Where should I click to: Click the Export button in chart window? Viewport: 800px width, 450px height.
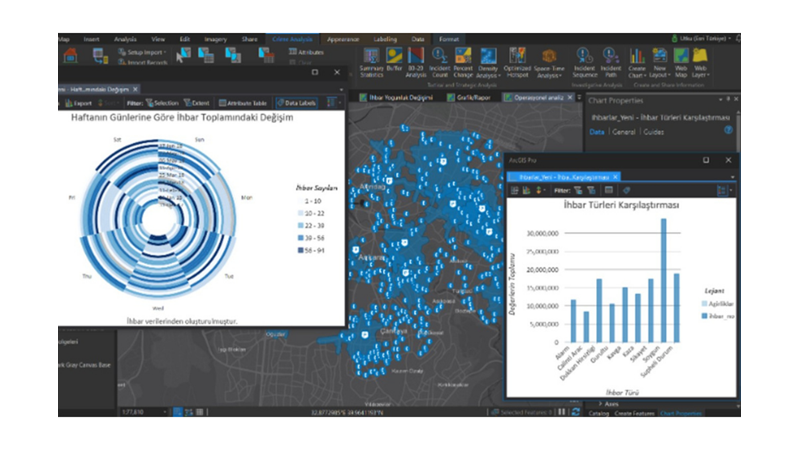(x=80, y=102)
